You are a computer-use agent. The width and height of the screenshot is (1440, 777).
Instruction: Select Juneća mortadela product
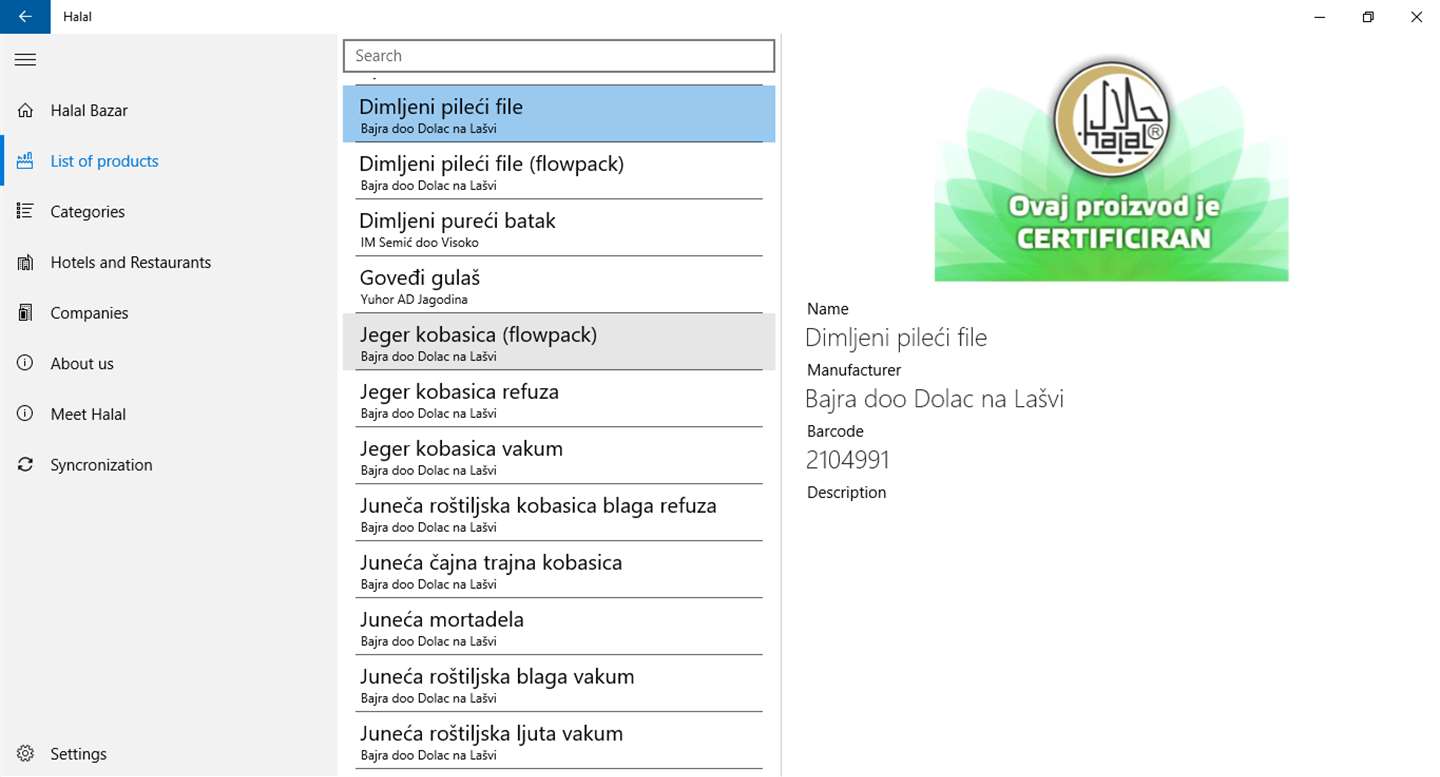tap(559, 627)
